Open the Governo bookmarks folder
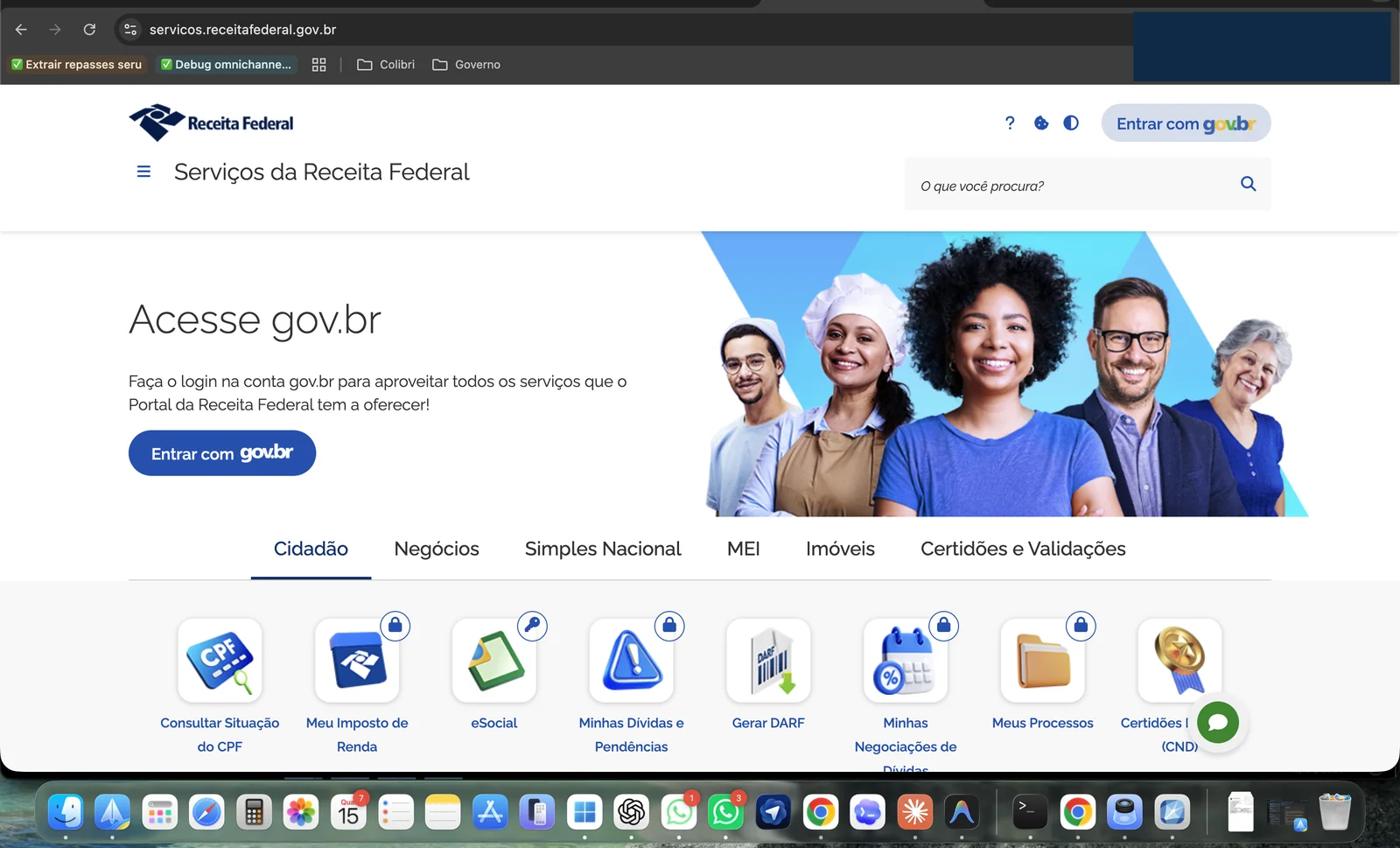Screen dimensions: 1400x848 coord(466,64)
